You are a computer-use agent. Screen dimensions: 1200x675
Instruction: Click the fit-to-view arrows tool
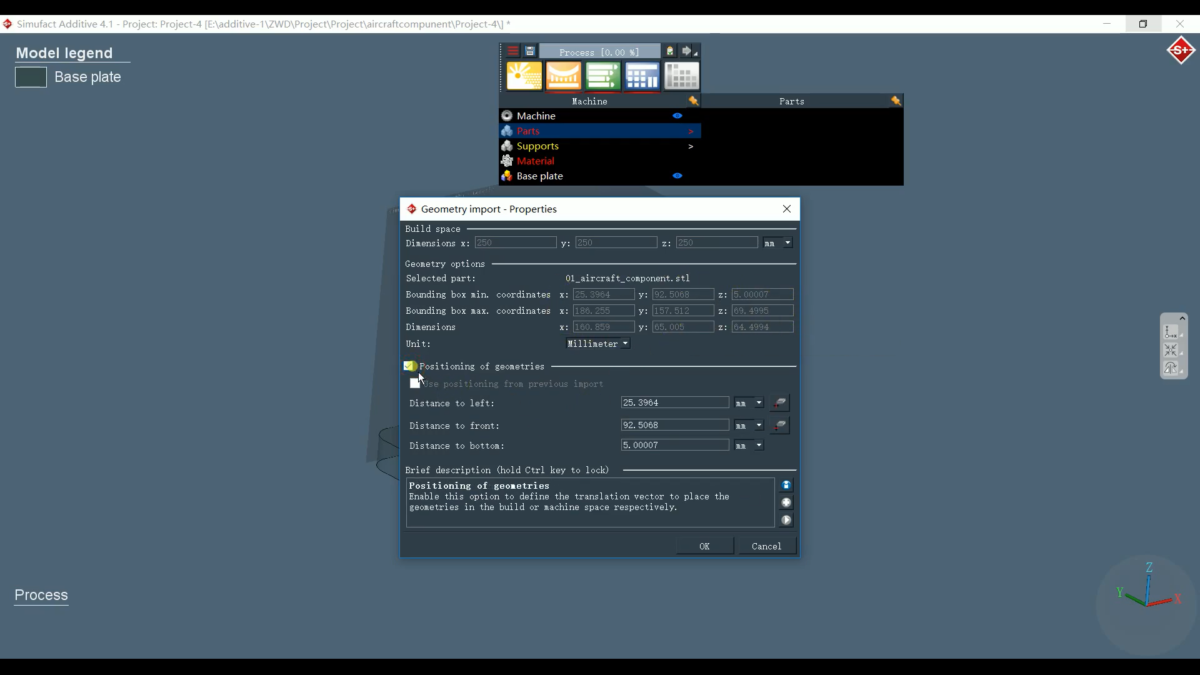pyautogui.click(x=1171, y=350)
